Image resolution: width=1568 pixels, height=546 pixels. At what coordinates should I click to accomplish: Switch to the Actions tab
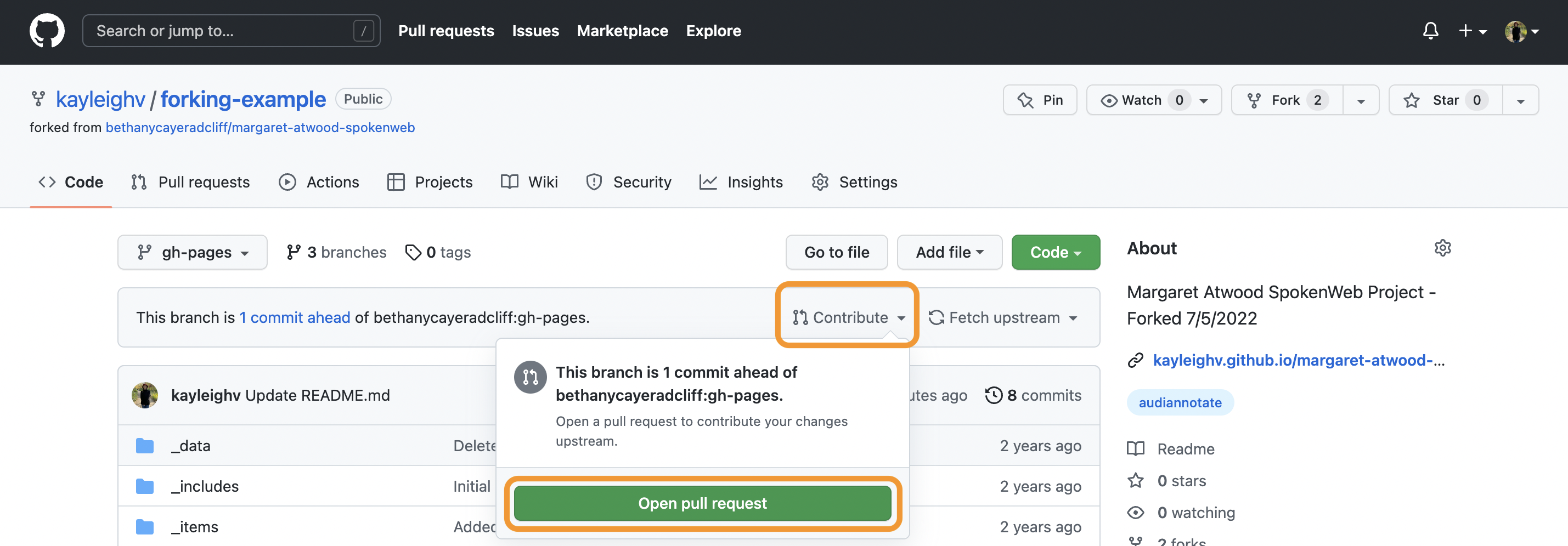pos(319,182)
